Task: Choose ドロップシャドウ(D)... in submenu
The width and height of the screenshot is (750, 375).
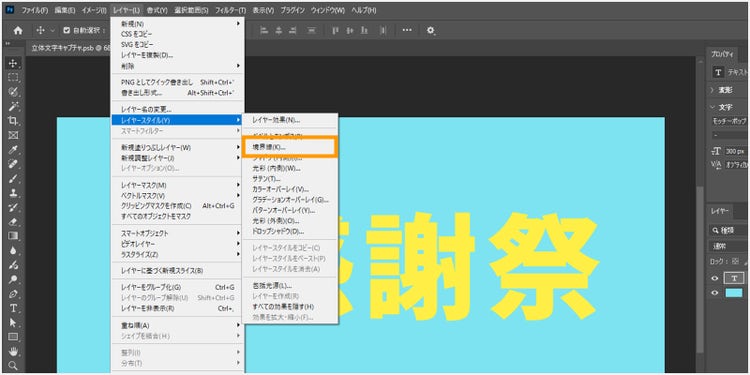Action: tap(290, 232)
